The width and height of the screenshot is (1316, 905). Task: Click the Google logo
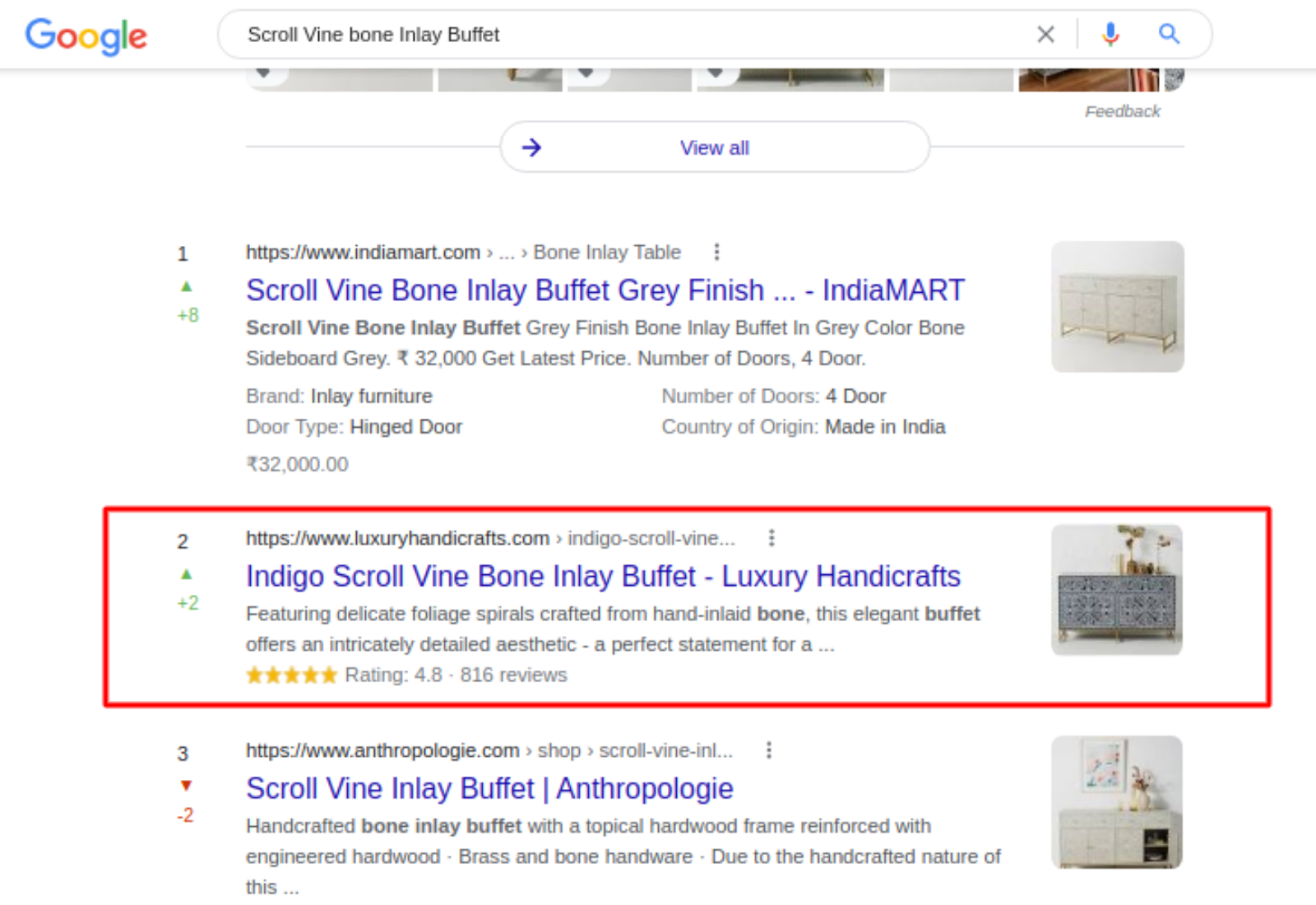[x=86, y=35]
